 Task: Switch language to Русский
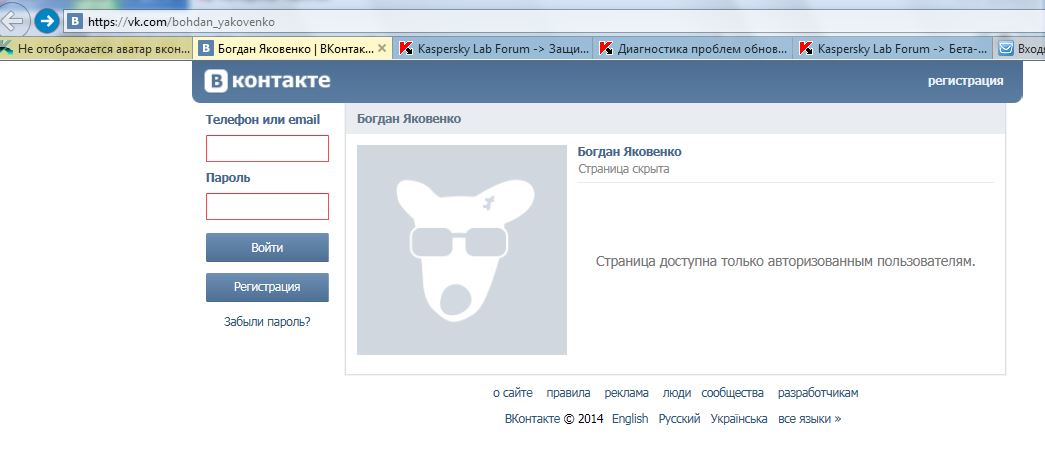[x=679, y=419]
